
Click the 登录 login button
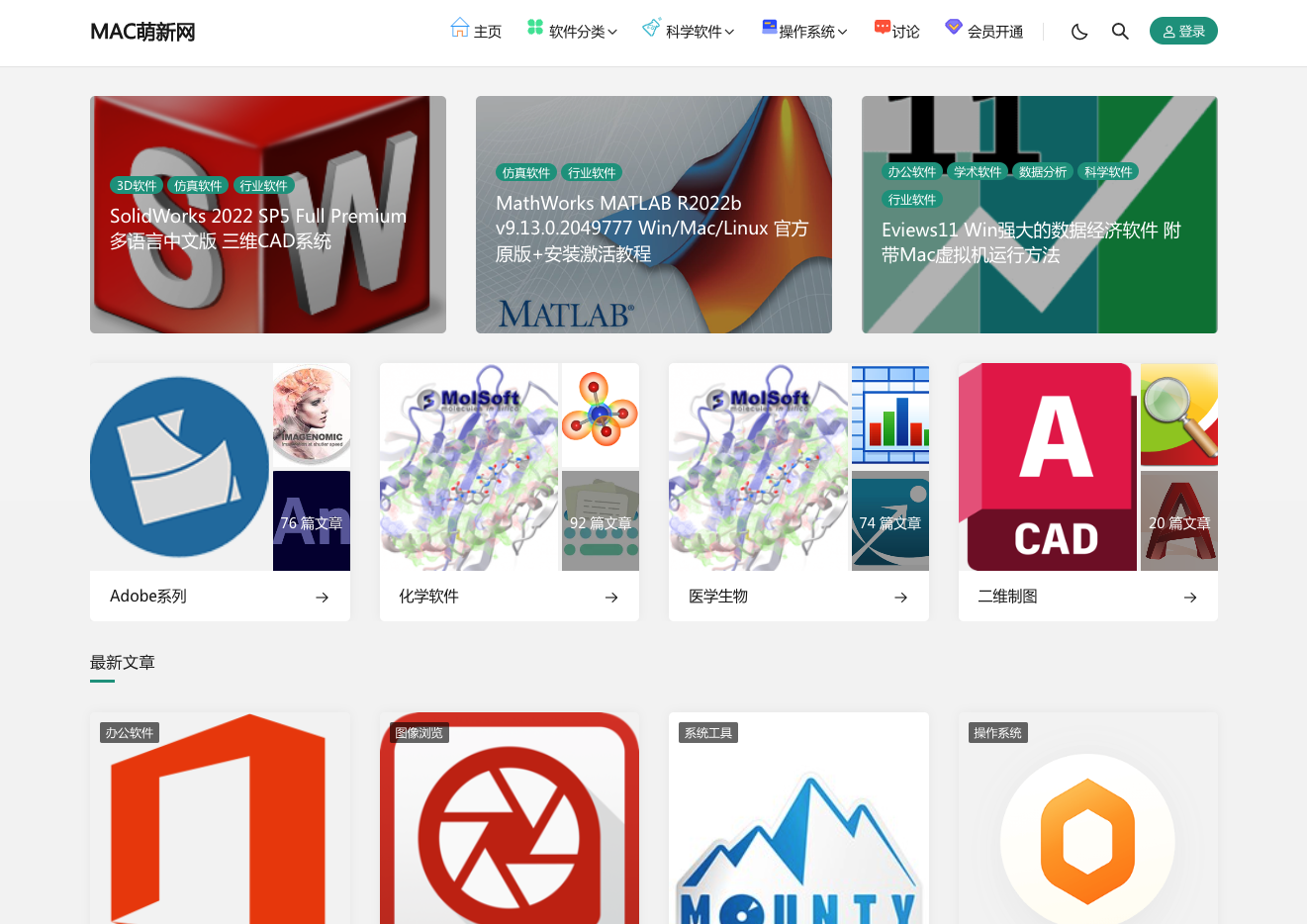click(1183, 32)
